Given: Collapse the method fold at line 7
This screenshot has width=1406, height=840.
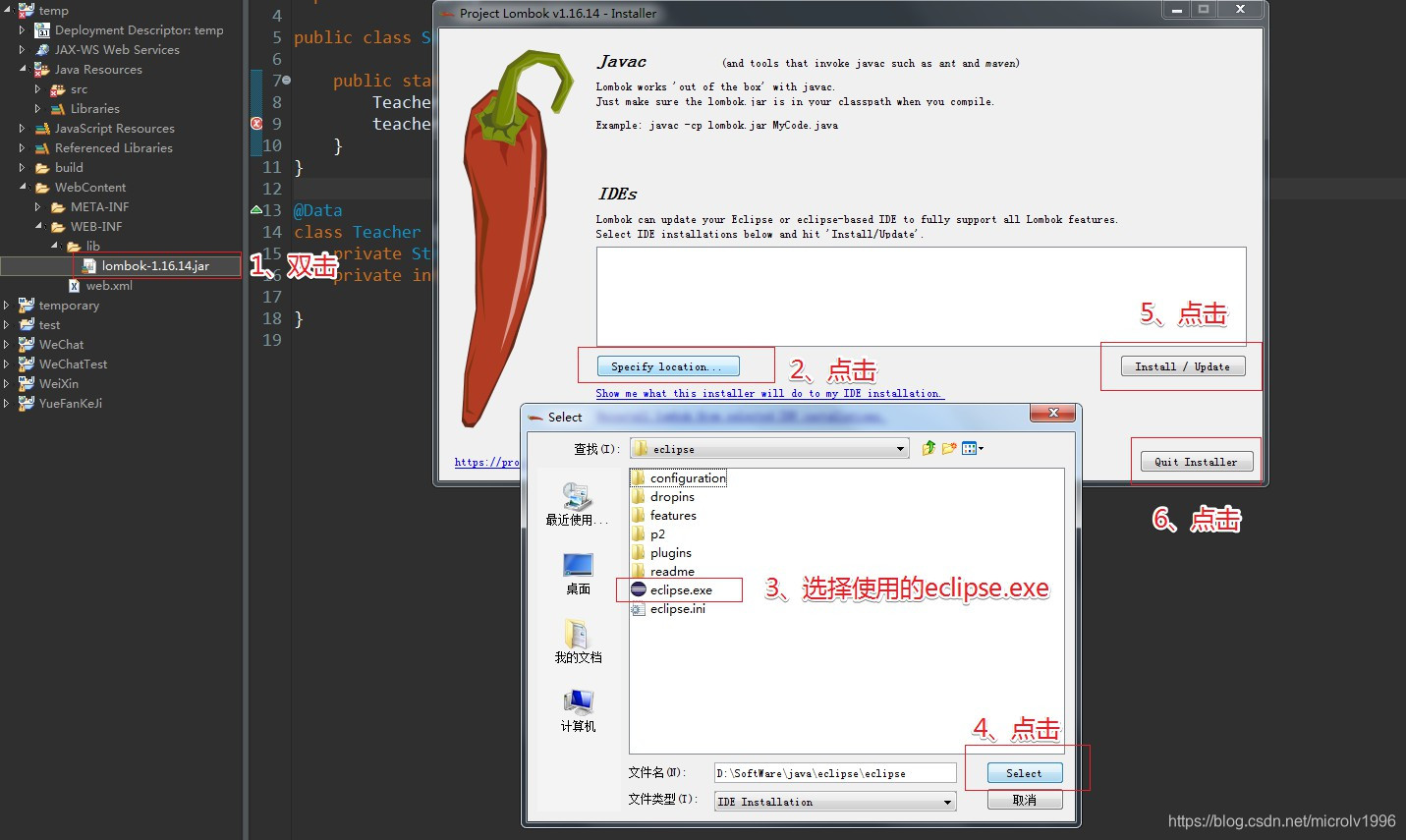Looking at the screenshot, I should pos(287,81).
